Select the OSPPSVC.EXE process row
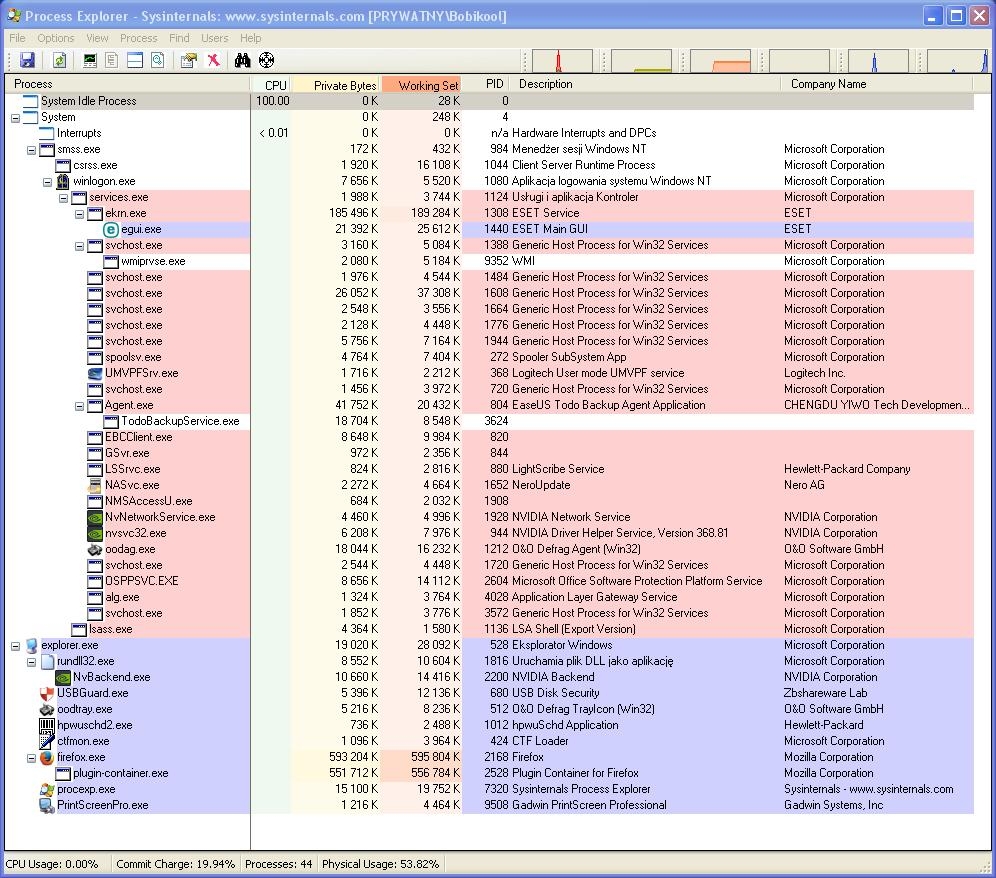The image size is (996, 878). click(x=489, y=581)
